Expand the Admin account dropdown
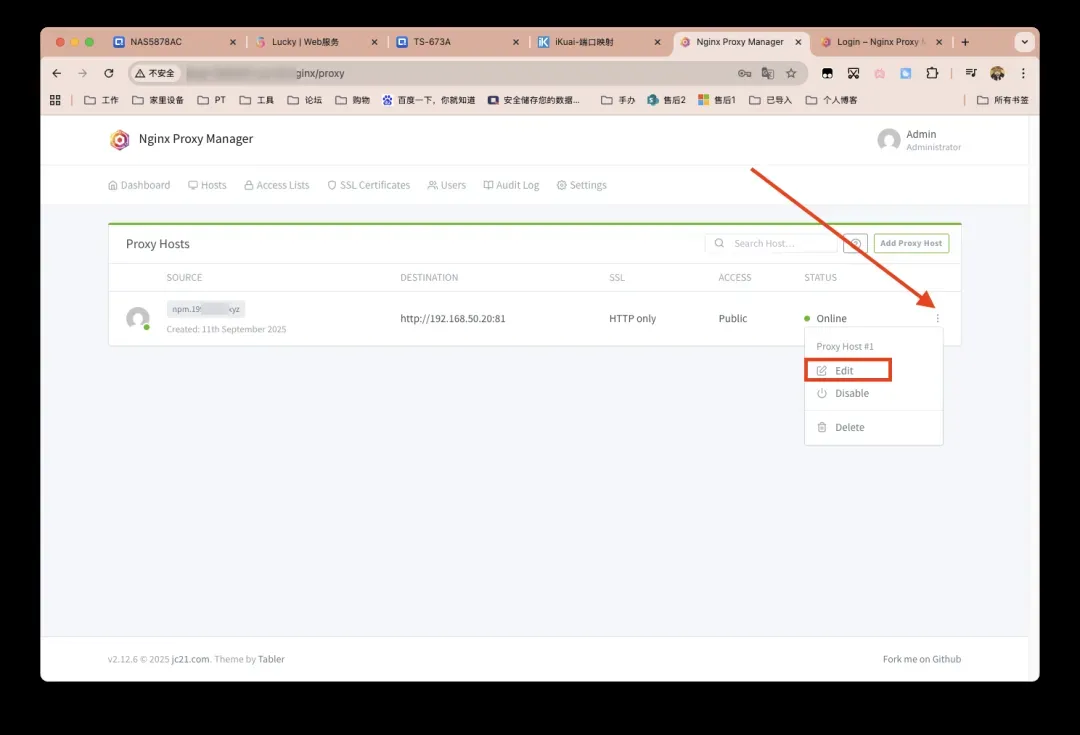 click(x=919, y=140)
